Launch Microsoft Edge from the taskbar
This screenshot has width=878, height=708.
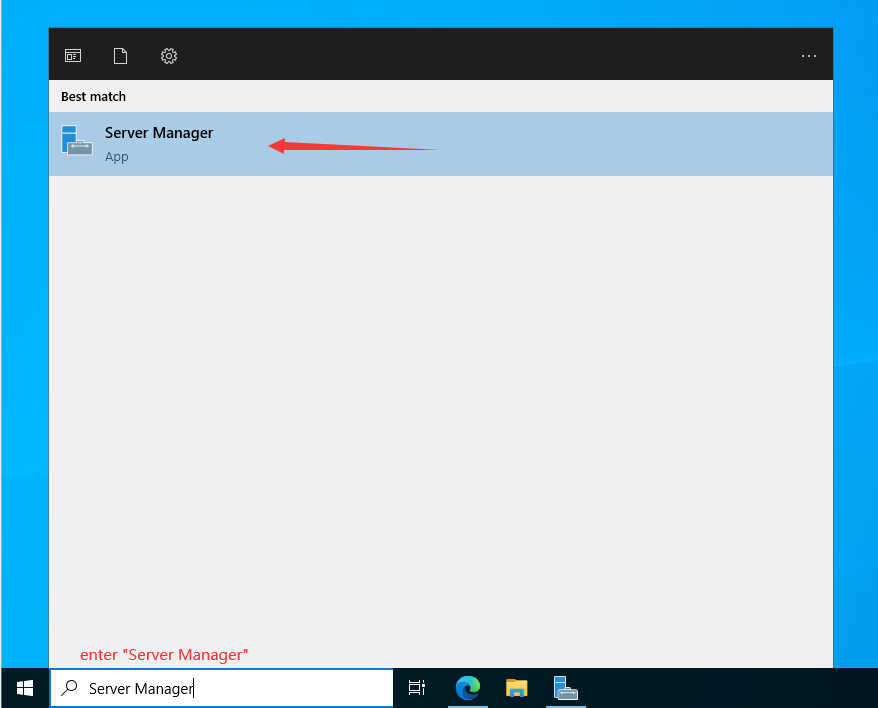467,688
